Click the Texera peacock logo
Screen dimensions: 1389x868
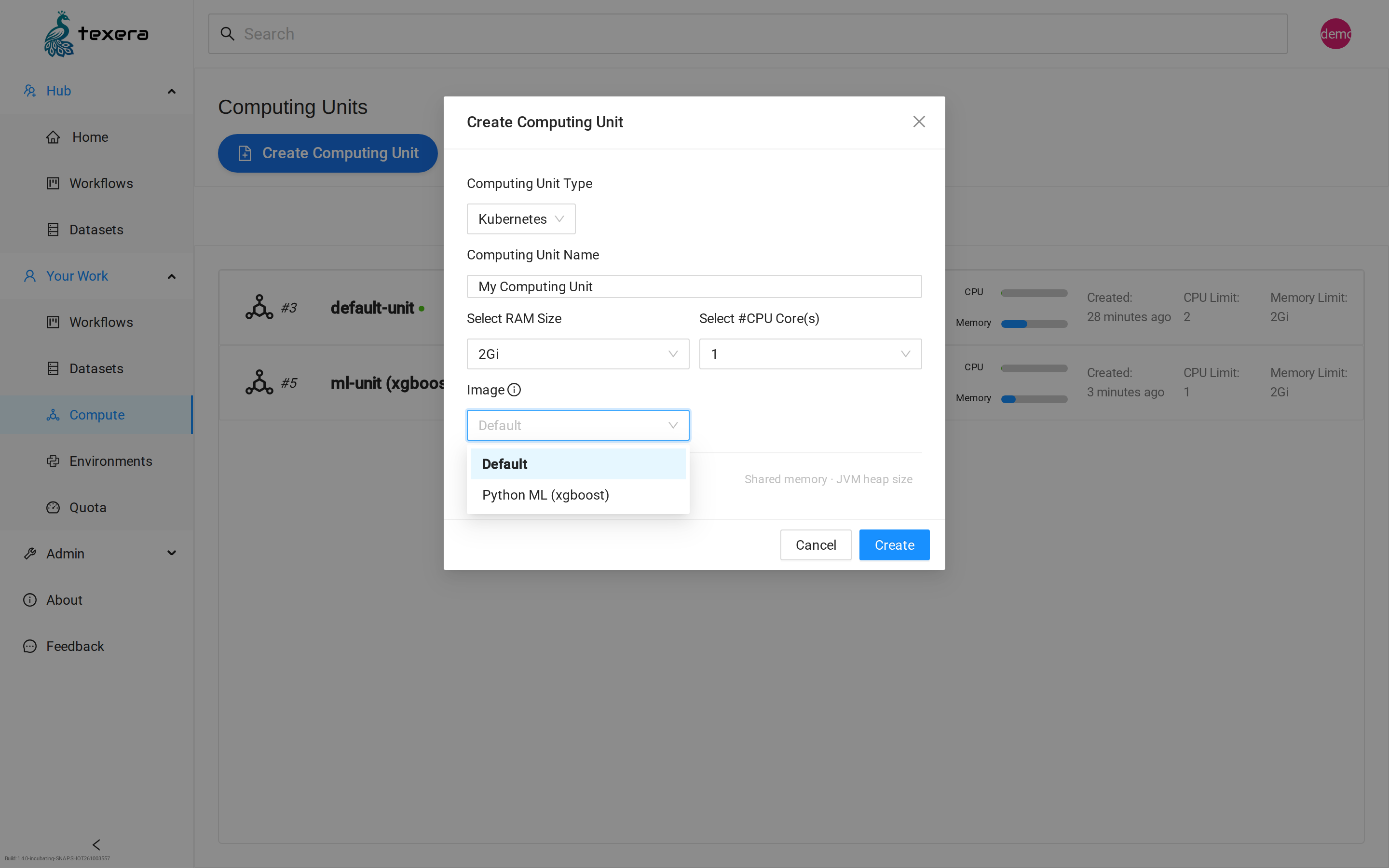pyautogui.click(x=96, y=34)
